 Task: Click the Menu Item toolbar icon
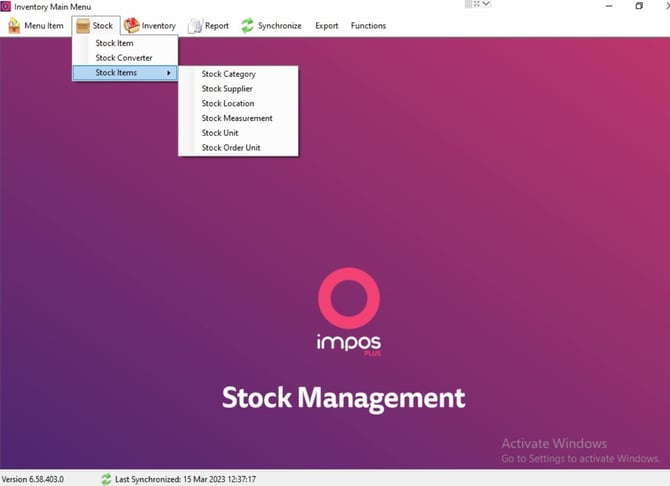[x=14, y=26]
